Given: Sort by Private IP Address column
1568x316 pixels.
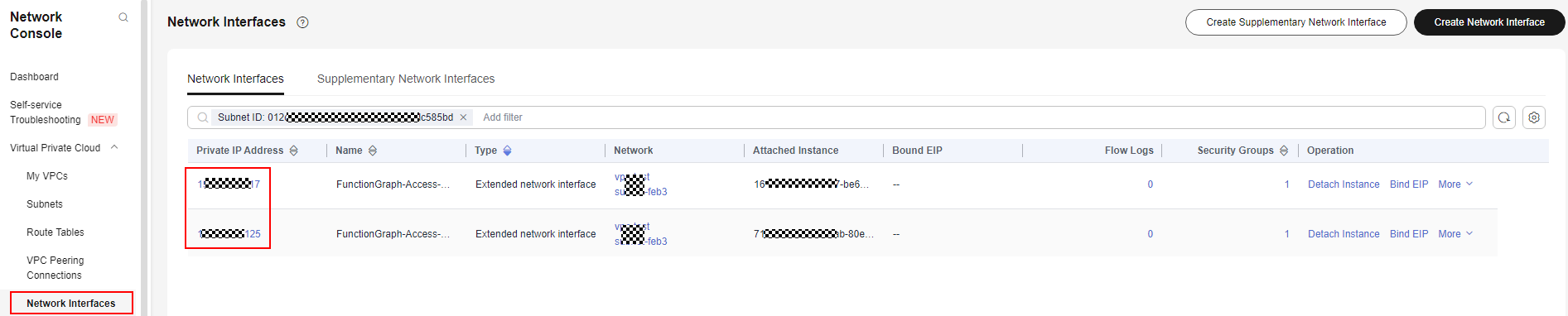Looking at the screenshot, I should tap(294, 151).
